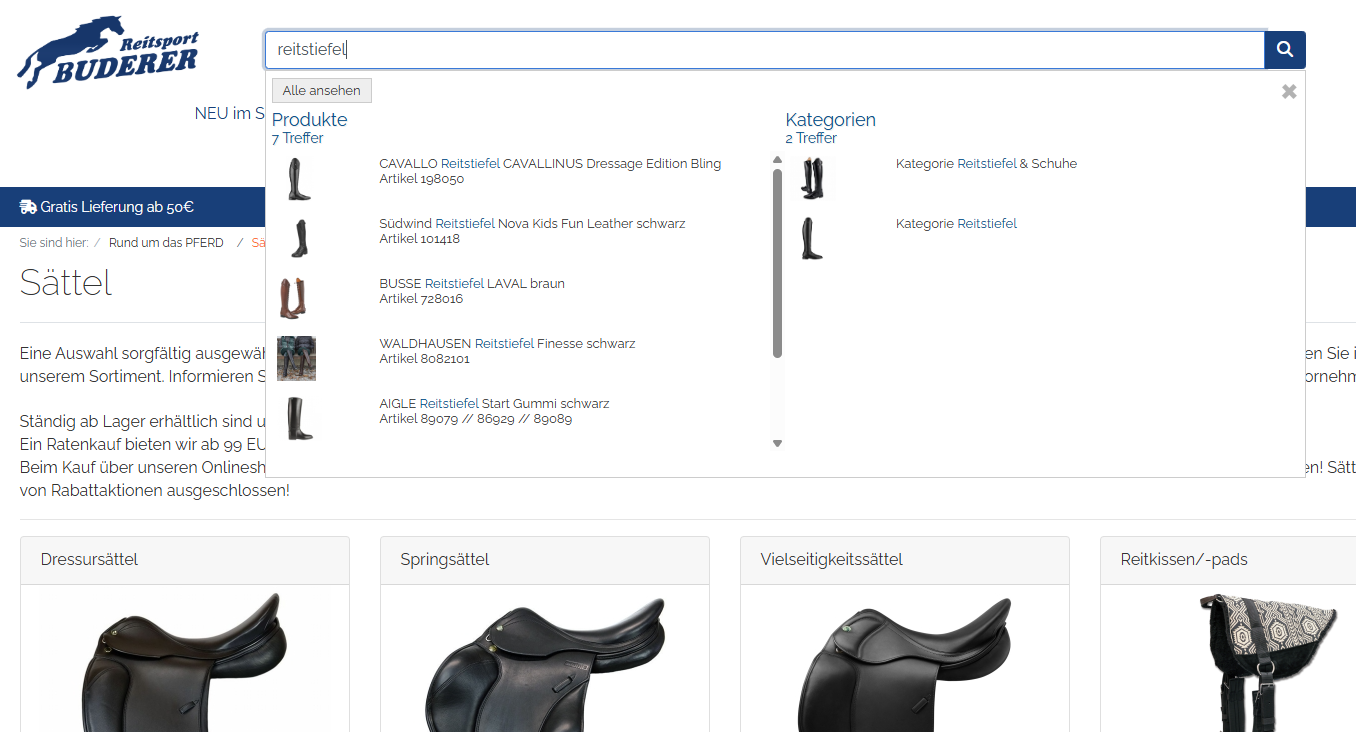The width and height of the screenshot is (1356, 732).
Task: Open the CAVALLO Reitstiefel CAVALLINUS Dressage product
Action: (x=549, y=164)
